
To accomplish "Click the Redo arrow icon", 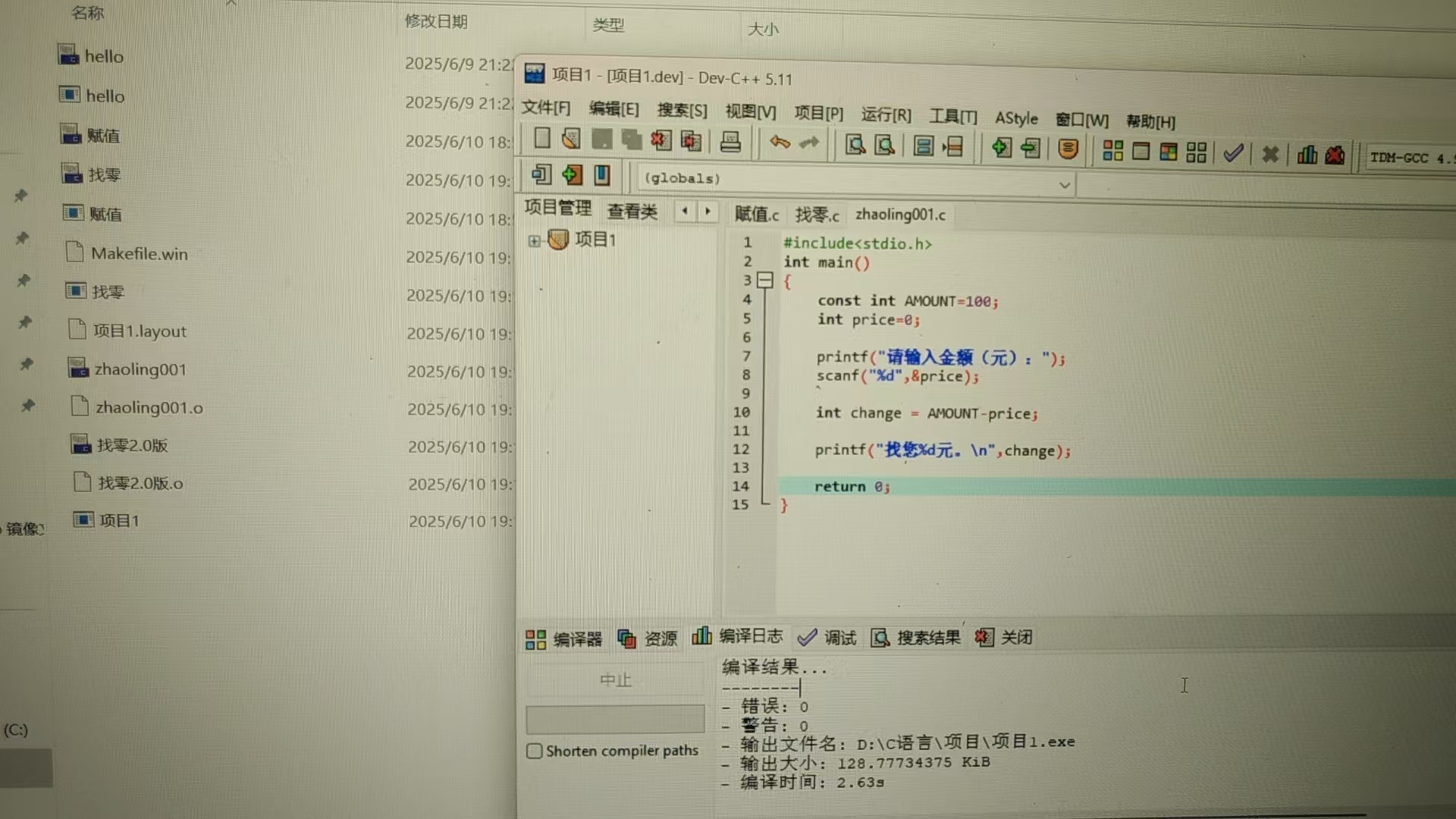I will [809, 143].
